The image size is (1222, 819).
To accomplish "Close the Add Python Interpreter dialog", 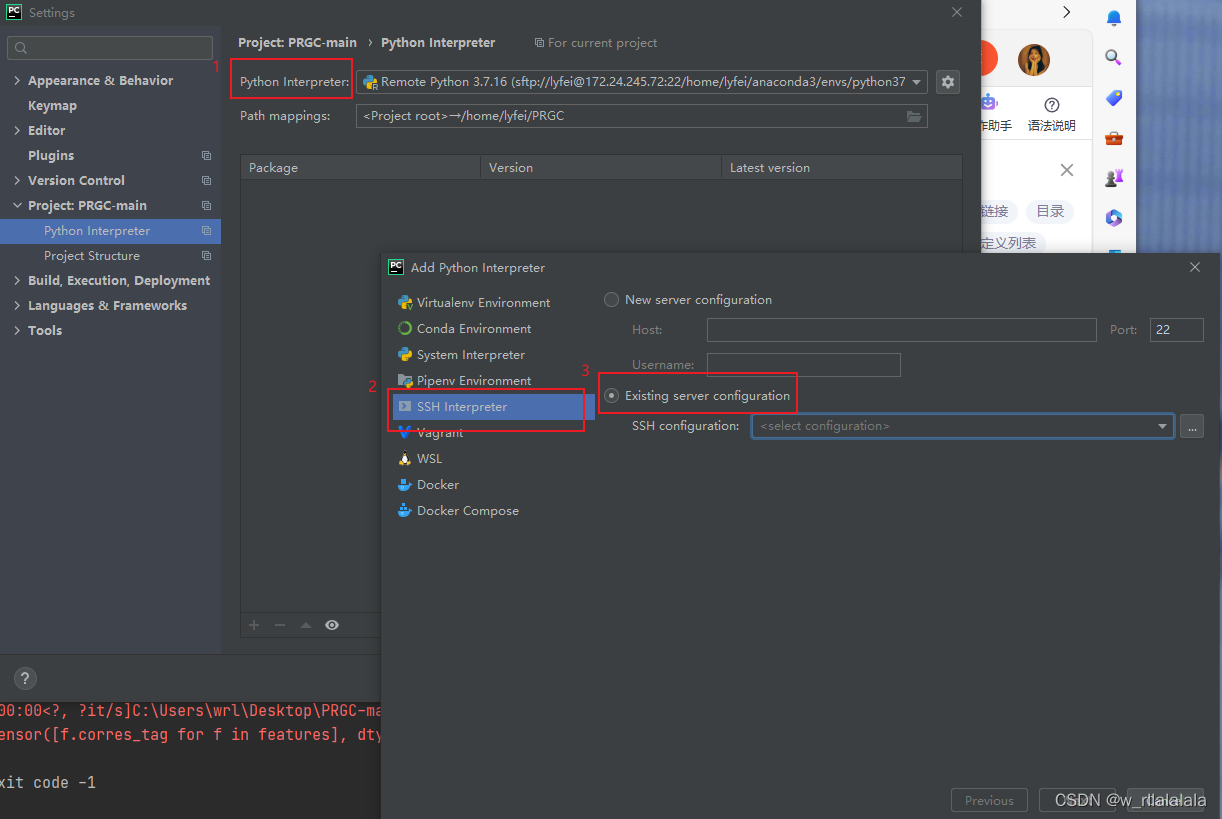I will (x=1195, y=268).
